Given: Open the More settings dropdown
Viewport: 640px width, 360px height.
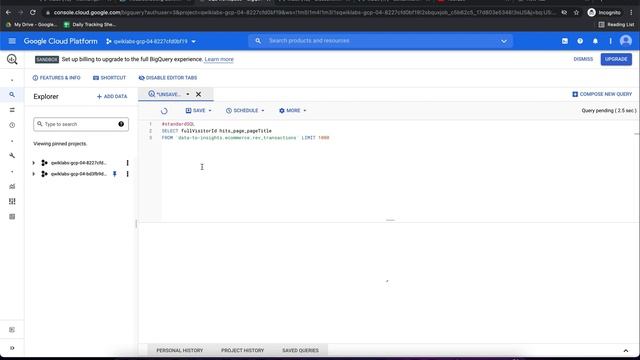Looking at the screenshot, I should pyautogui.click(x=292, y=111).
